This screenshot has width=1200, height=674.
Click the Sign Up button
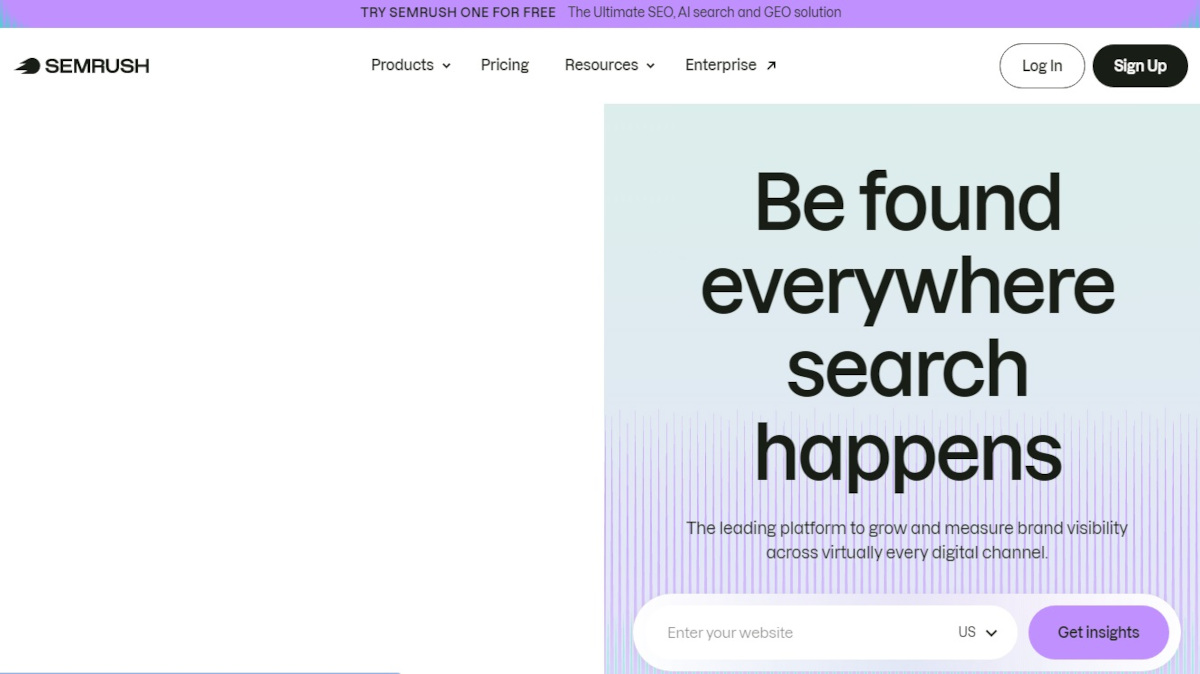(x=1140, y=66)
